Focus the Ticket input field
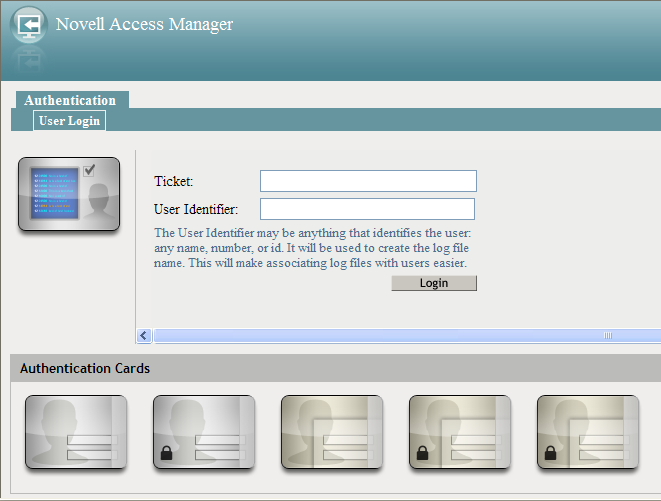 coord(368,181)
